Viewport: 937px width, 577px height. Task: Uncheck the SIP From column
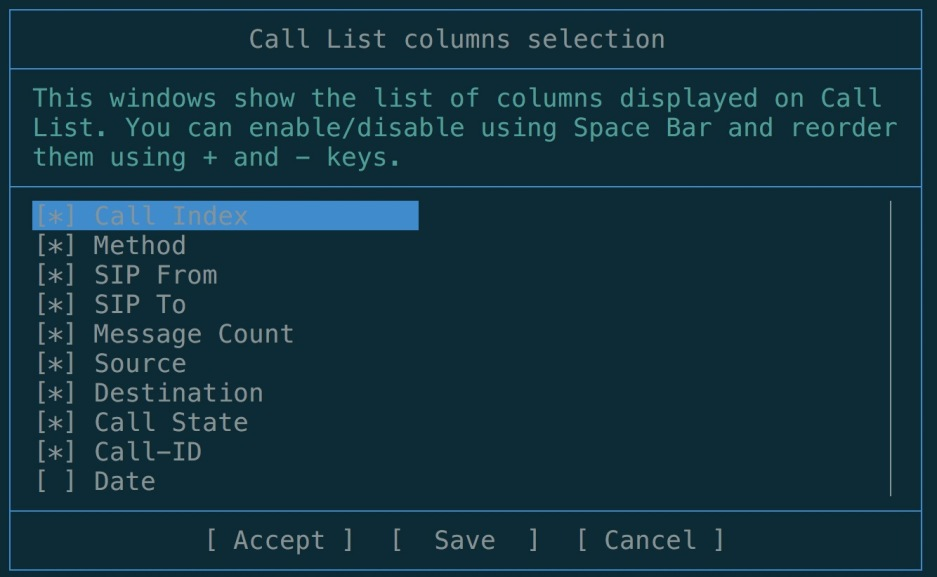[x=55, y=275]
